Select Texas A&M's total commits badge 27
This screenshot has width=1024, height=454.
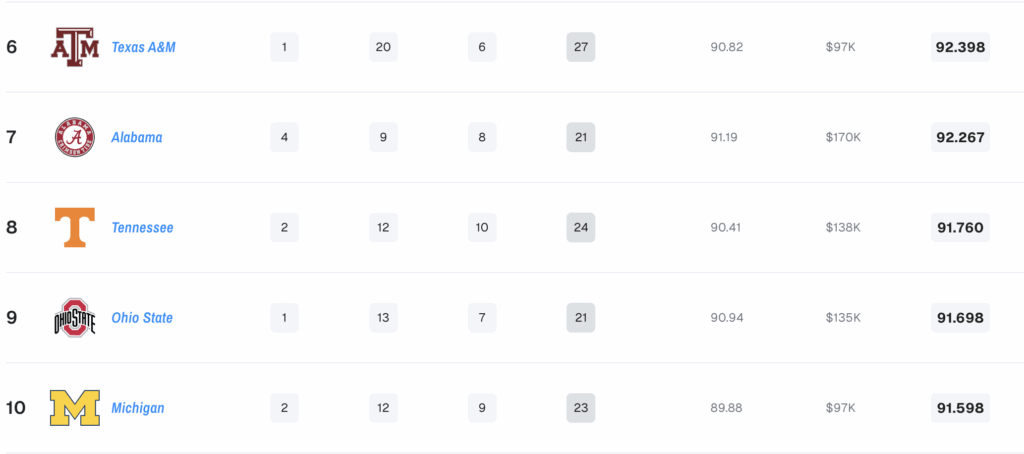coord(581,47)
